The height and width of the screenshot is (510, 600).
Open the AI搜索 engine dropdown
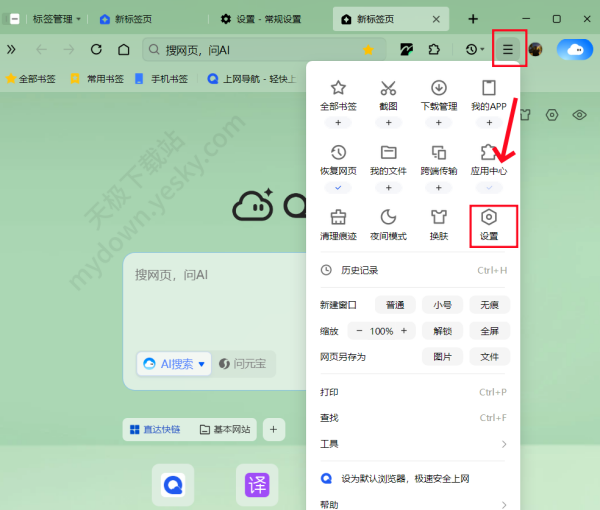pyautogui.click(x=176, y=364)
